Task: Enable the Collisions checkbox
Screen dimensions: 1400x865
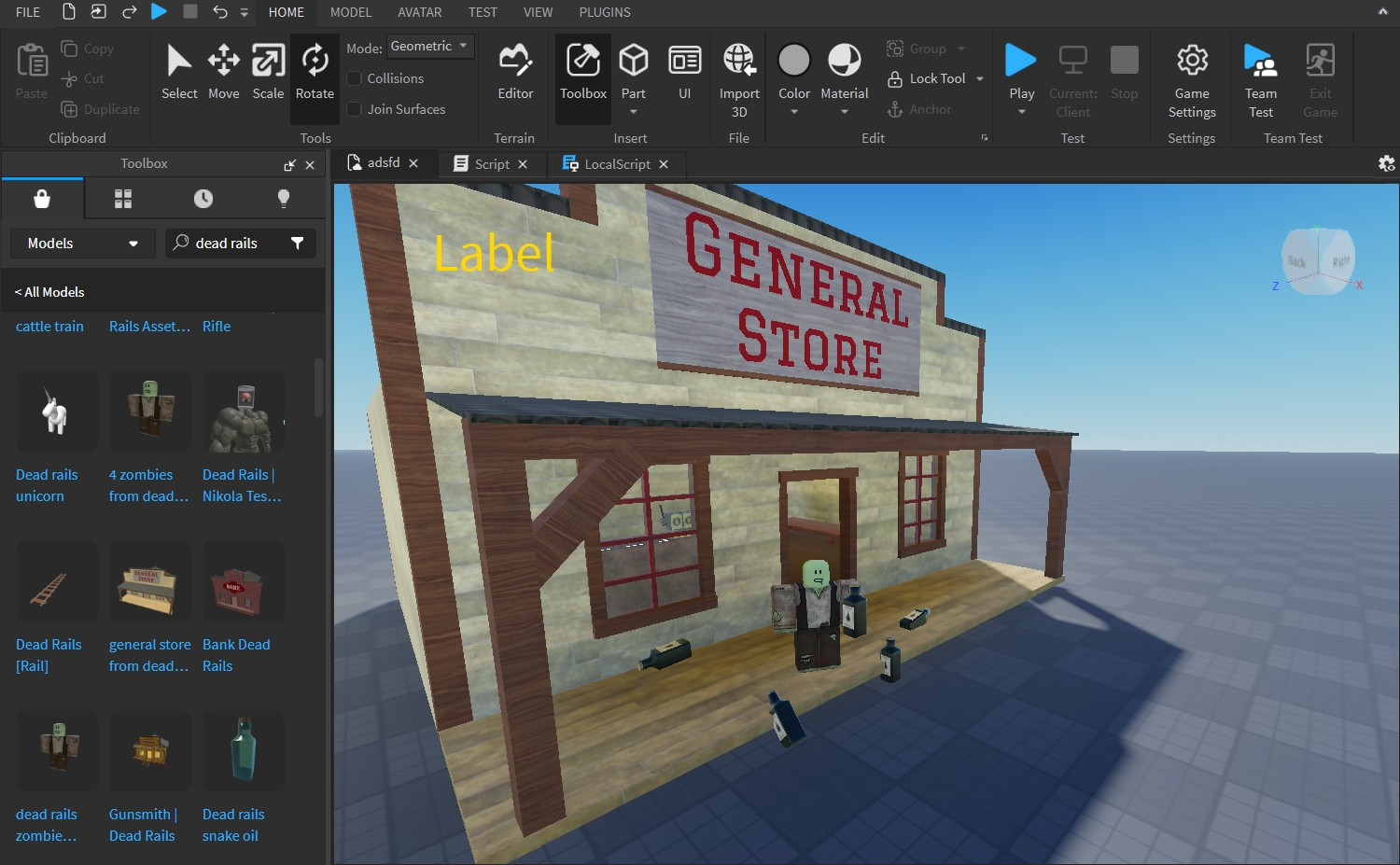Action: (355, 78)
